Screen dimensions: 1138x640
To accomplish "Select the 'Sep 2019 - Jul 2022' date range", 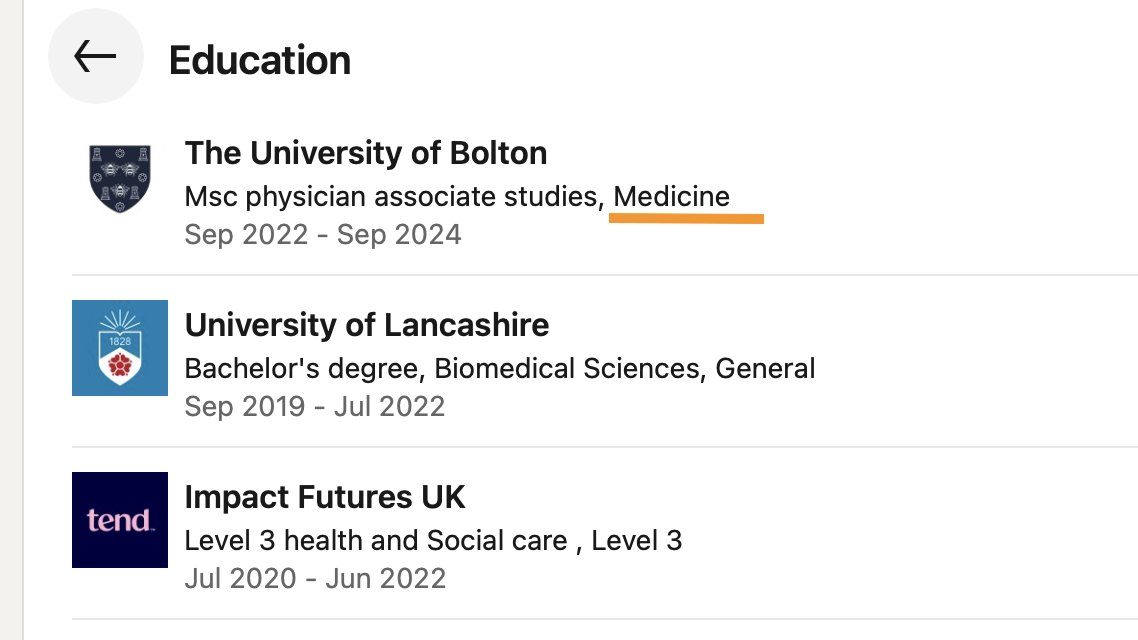I will coord(314,407).
